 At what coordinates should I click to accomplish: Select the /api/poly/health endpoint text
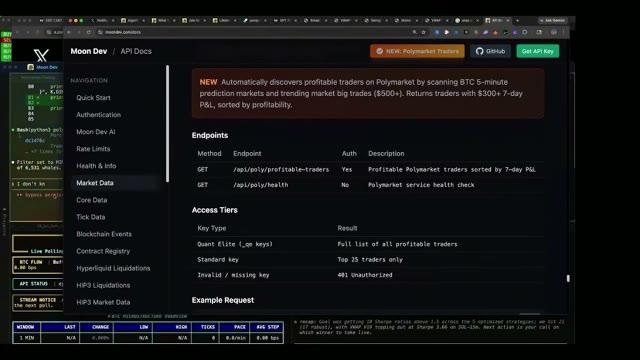[260, 185]
